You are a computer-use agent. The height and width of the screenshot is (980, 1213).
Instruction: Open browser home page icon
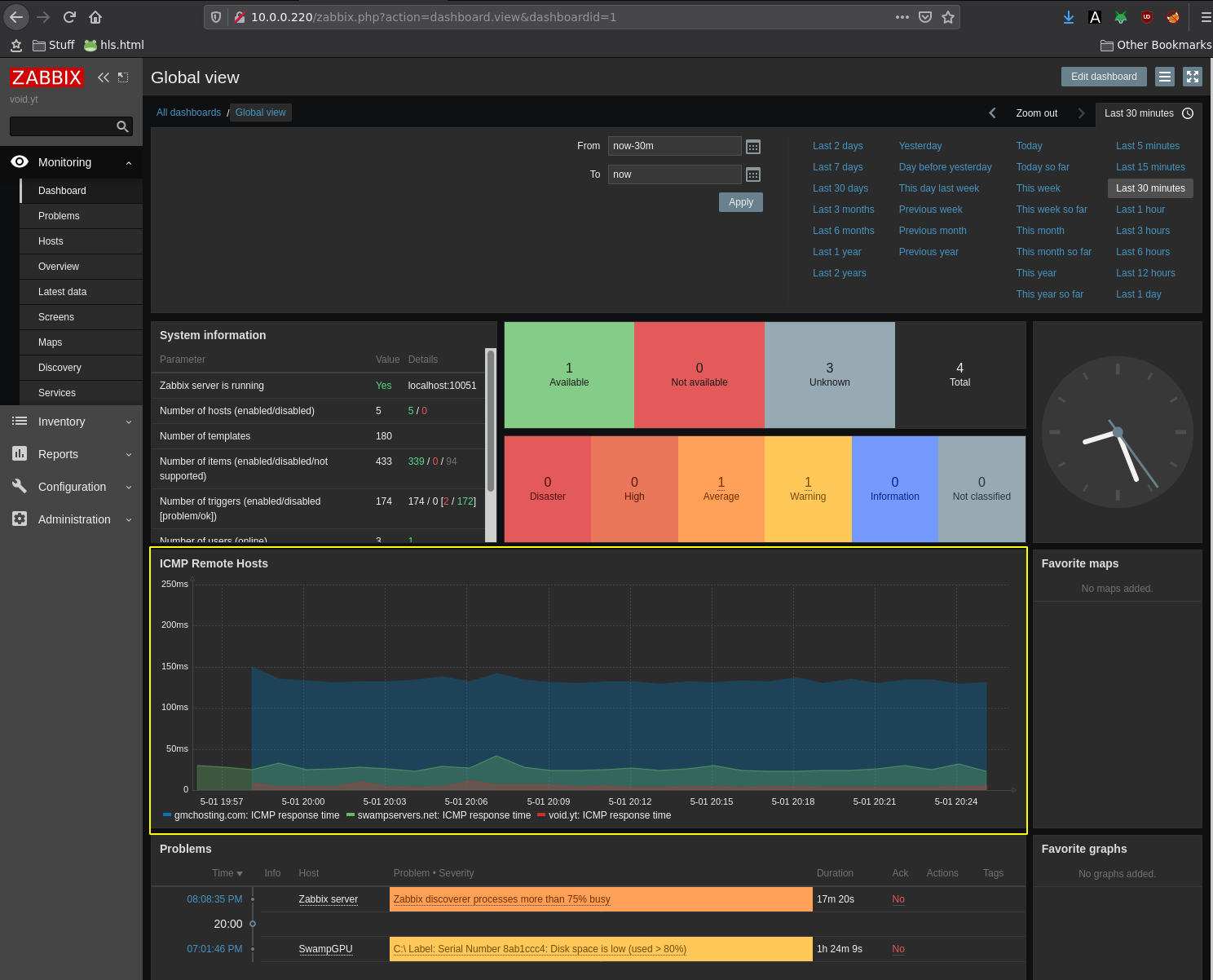click(95, 17)
